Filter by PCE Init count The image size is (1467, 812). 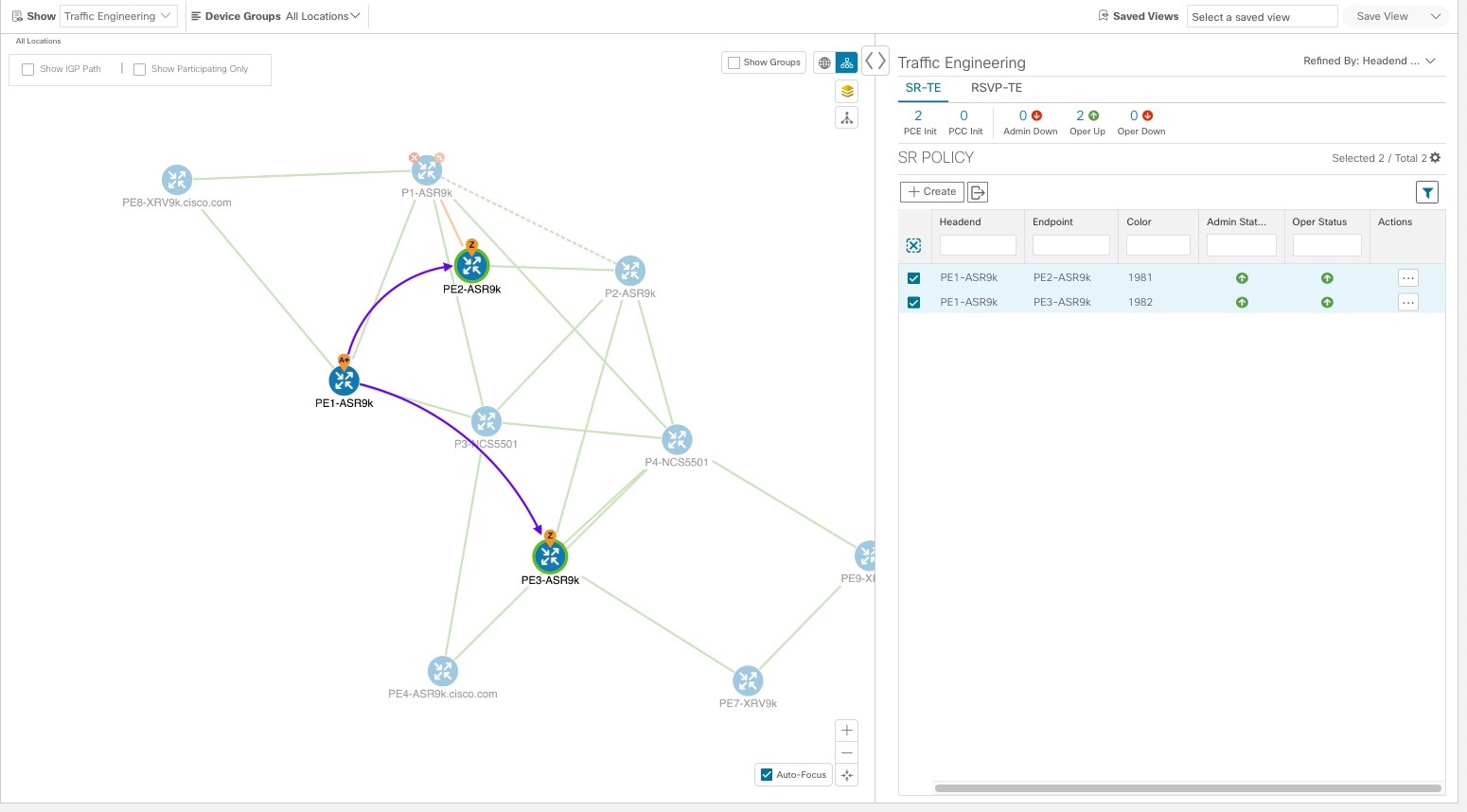click(919, 122)
